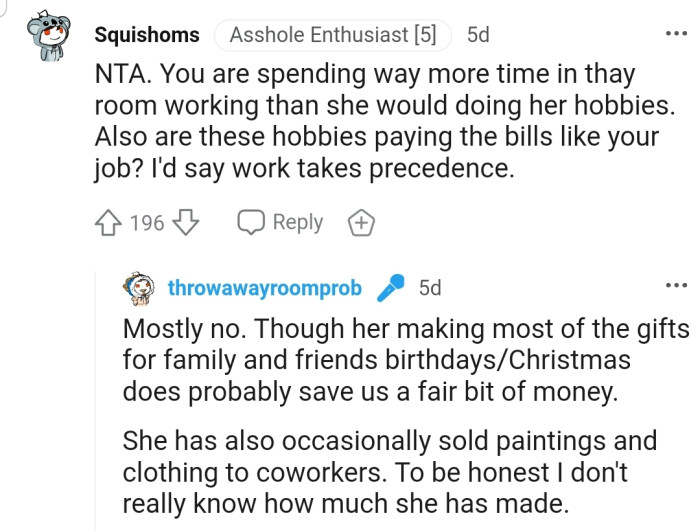This screenshot has width=700, height=531.
Task: Open three-dot menu on throwawayroomprob reply
Action: coord(677,286)
